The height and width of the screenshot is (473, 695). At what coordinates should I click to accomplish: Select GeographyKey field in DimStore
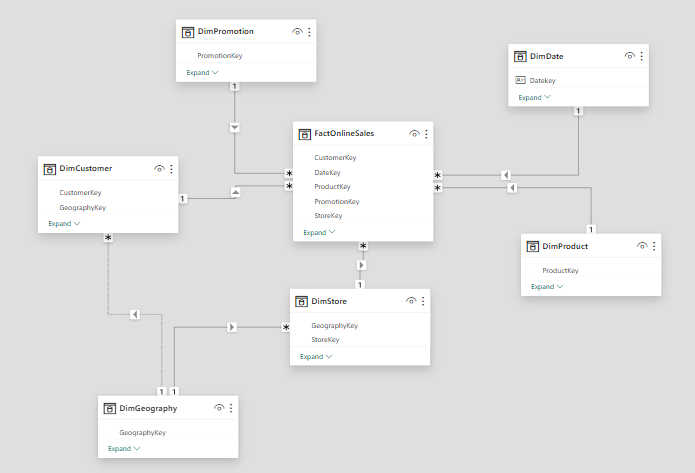coord(334,325)
